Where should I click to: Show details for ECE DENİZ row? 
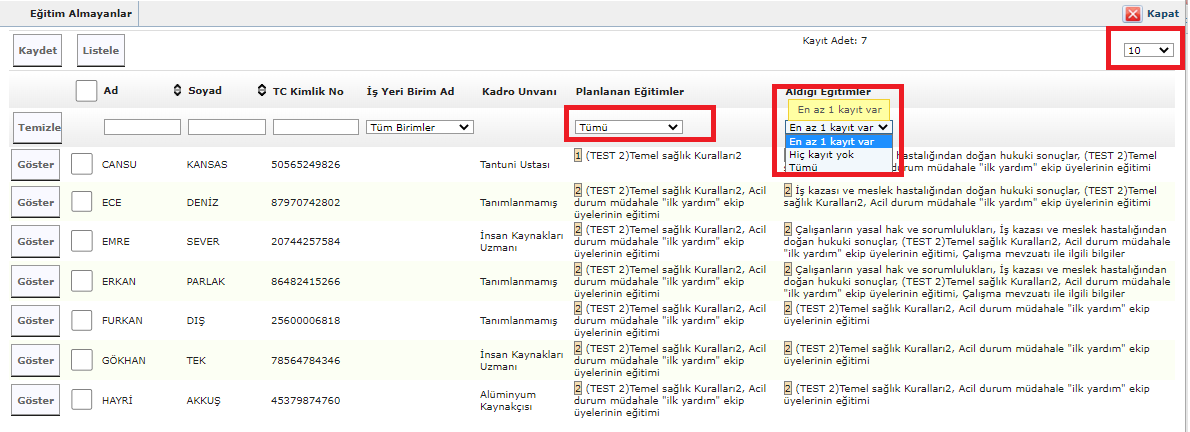point(36,203)
